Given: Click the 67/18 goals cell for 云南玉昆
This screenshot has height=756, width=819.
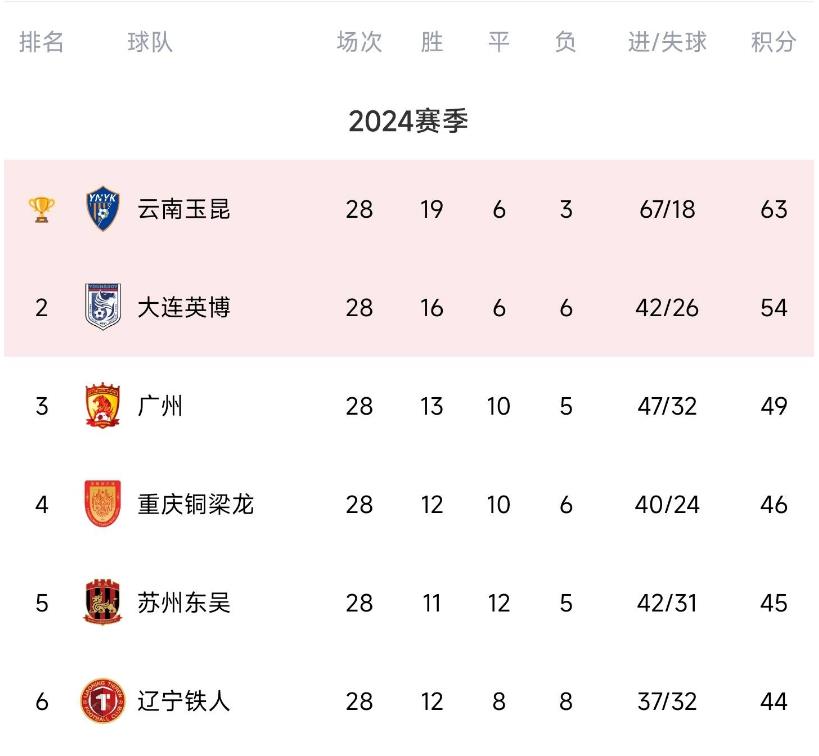Looking at the screenshot, I should tap(667, 210).
